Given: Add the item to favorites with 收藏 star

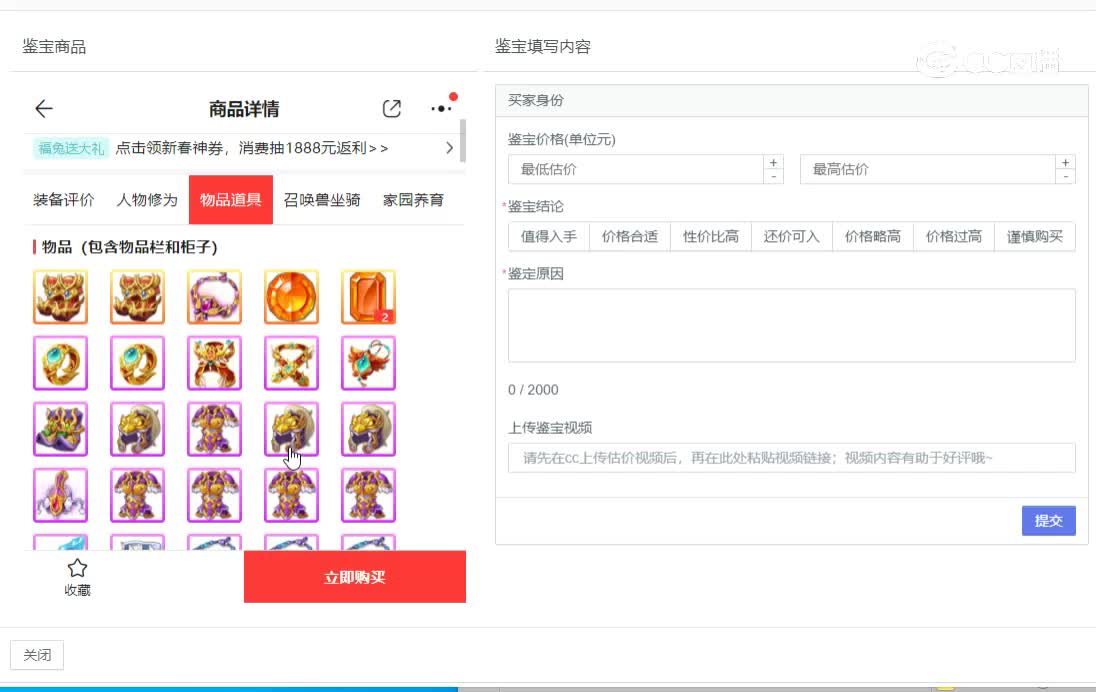Looking at the screenshot, I should click(77, 577).
